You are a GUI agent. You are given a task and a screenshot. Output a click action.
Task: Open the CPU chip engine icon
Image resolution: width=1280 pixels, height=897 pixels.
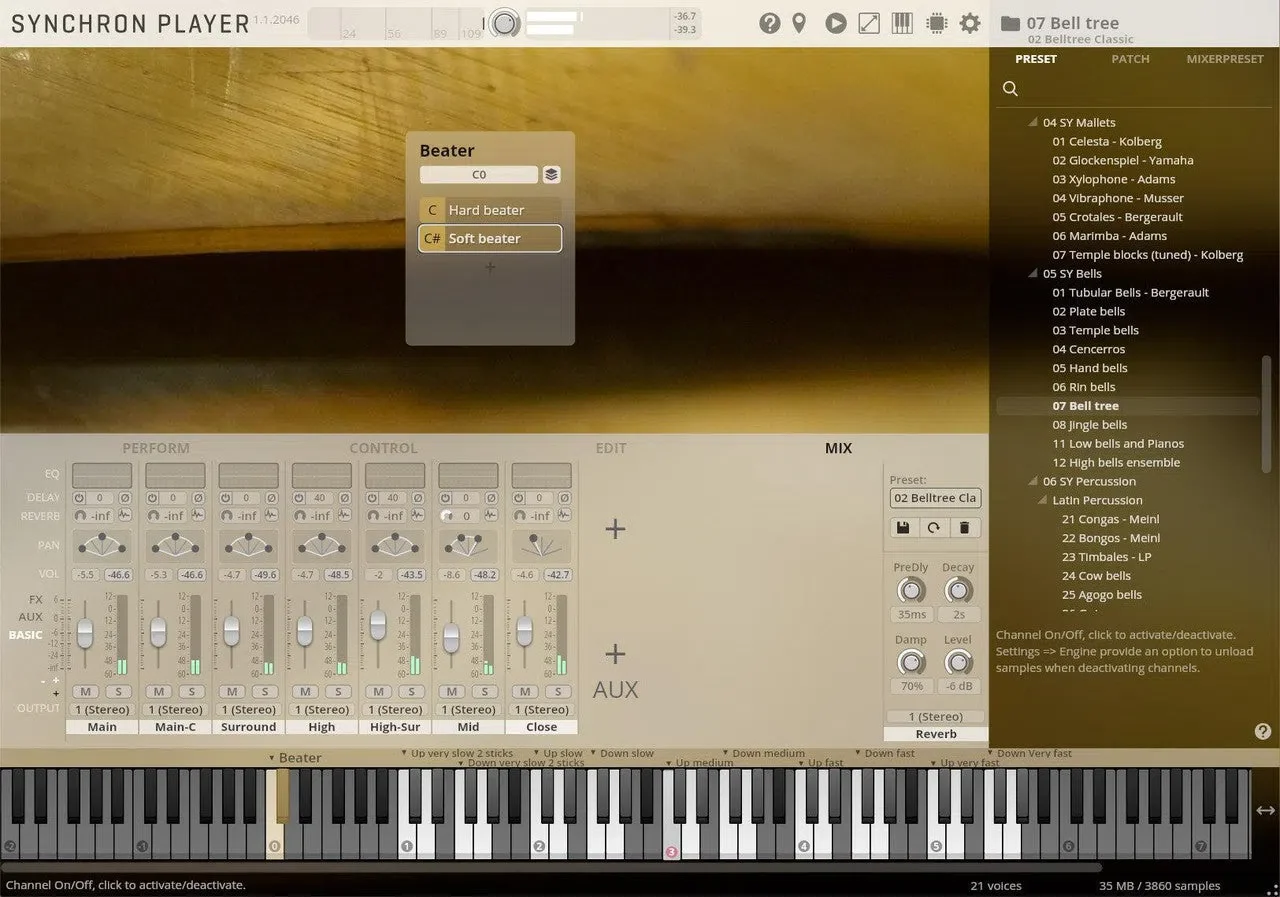coord(936,23)
